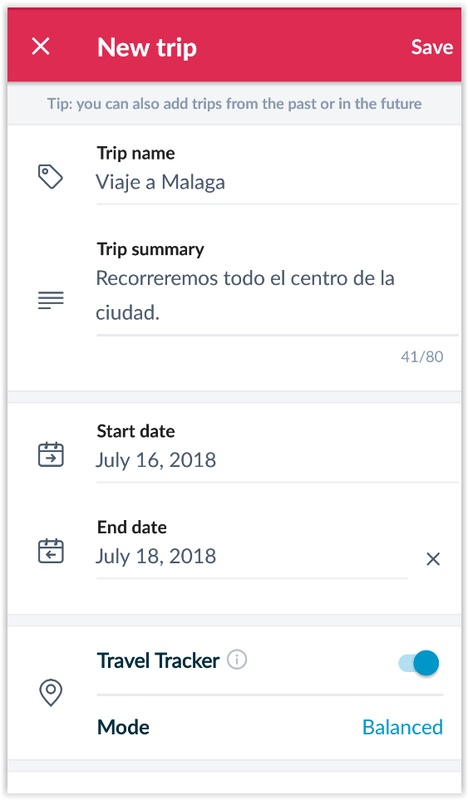Viewport: 468px width, 800px height.
Task: Click the trip summary lines icon
Action: (51, 301)
